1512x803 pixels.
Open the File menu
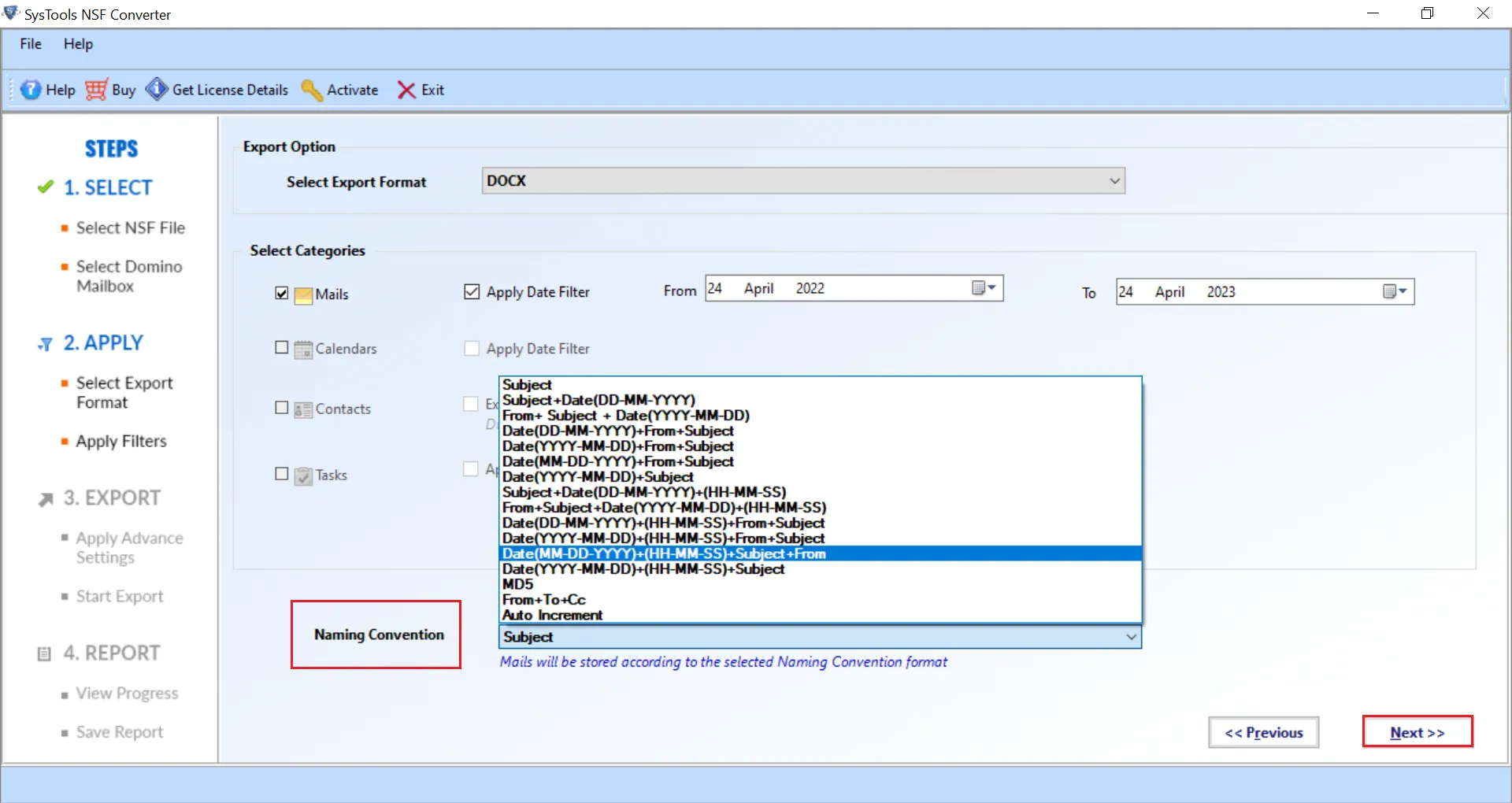[x=31, y=44]
